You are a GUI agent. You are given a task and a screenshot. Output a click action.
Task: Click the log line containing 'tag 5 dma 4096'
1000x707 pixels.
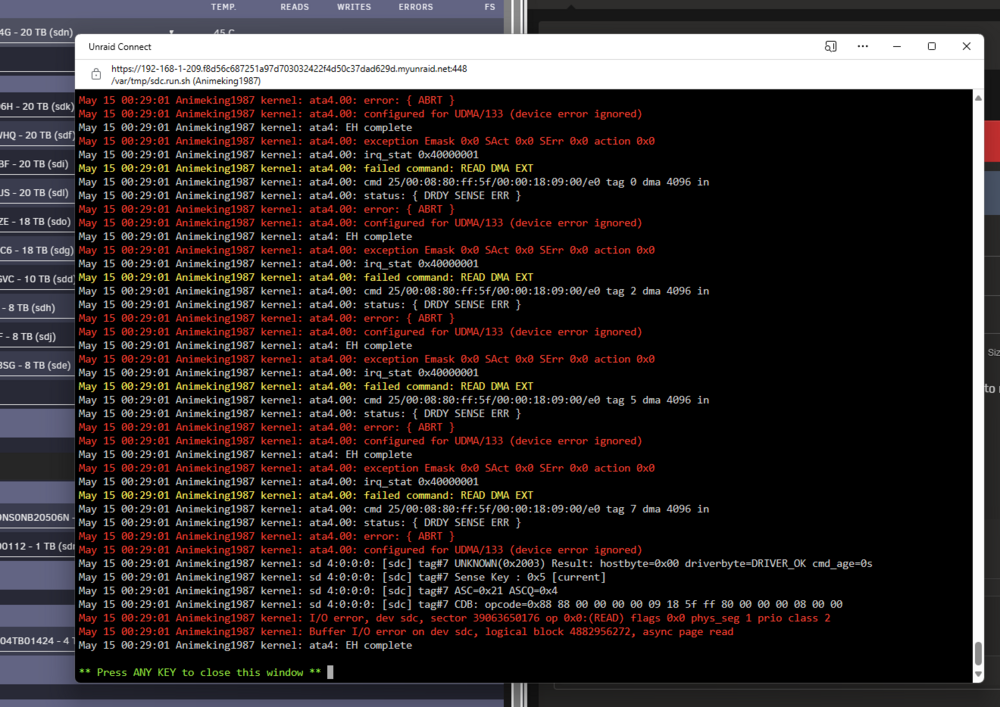coord(394,400)
